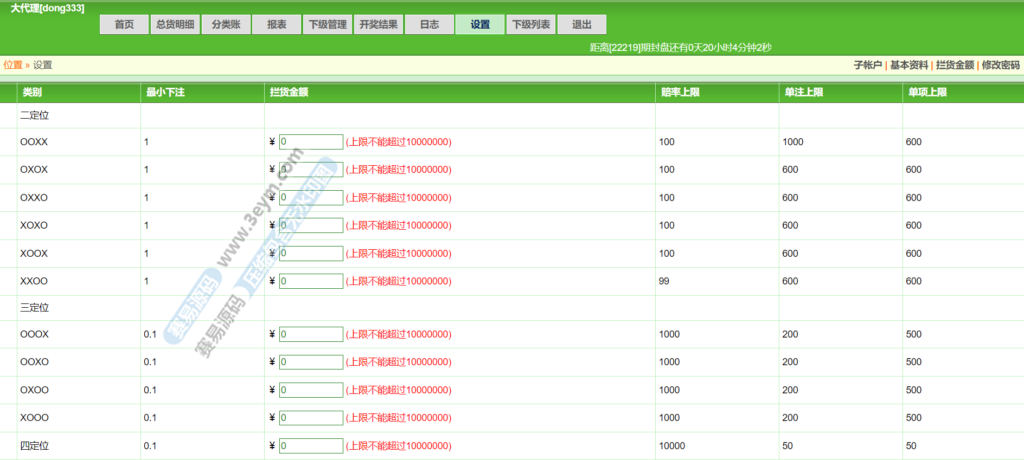Click the amount field in XOXO row
The image size is (1024, 460).
pyautogui.click(x=311, y=226)
